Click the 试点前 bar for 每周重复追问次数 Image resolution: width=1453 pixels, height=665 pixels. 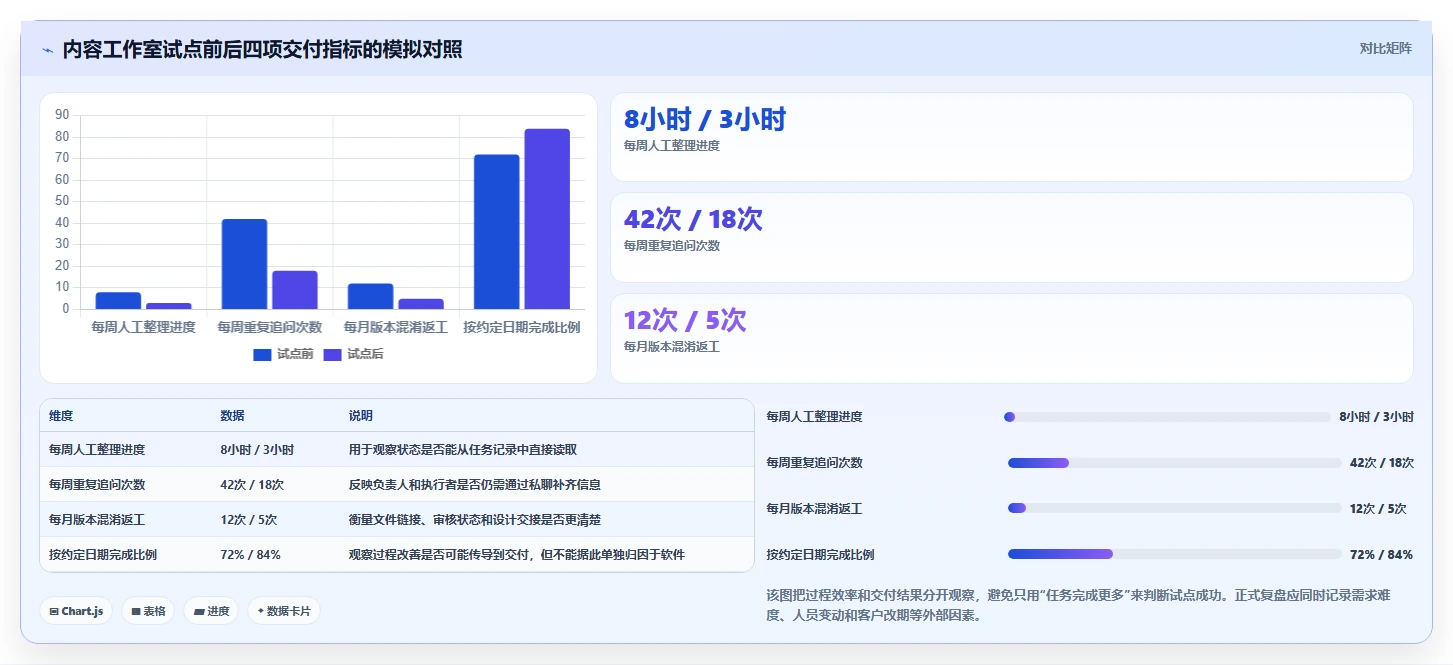click(x=244, y=264)
